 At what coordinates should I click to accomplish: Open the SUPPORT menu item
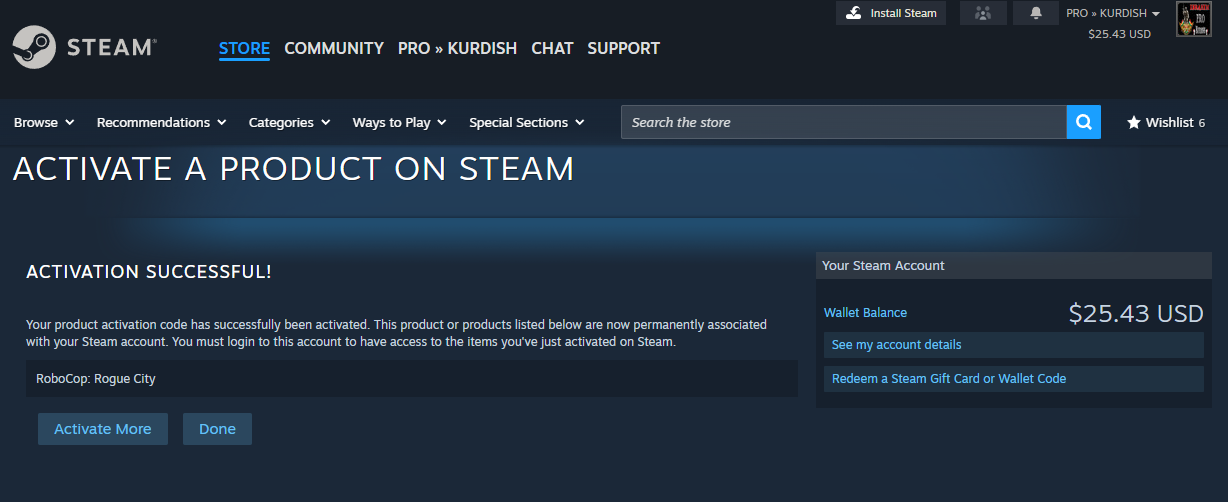point(623,48)
